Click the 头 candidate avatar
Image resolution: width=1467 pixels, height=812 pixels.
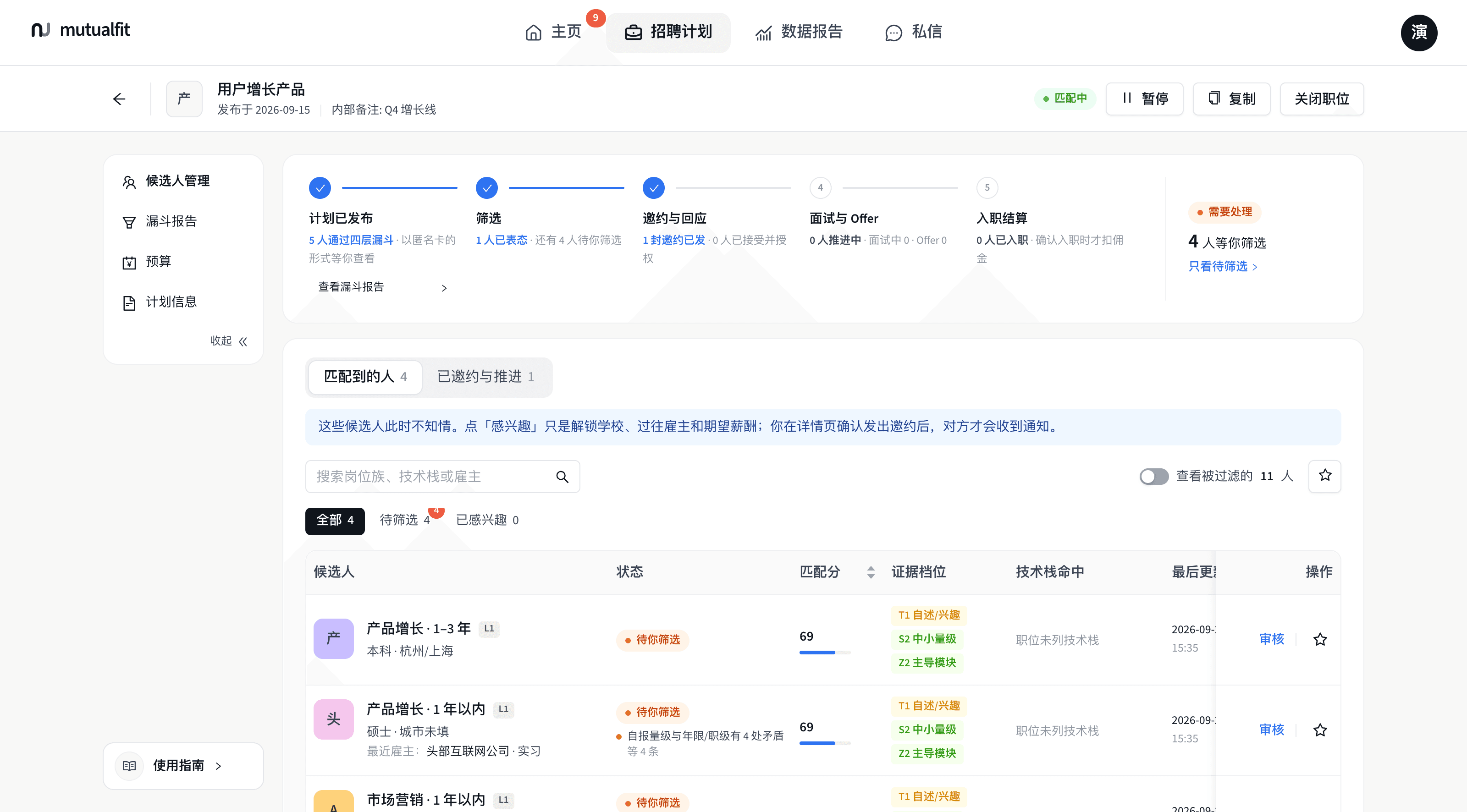(334, 719)
